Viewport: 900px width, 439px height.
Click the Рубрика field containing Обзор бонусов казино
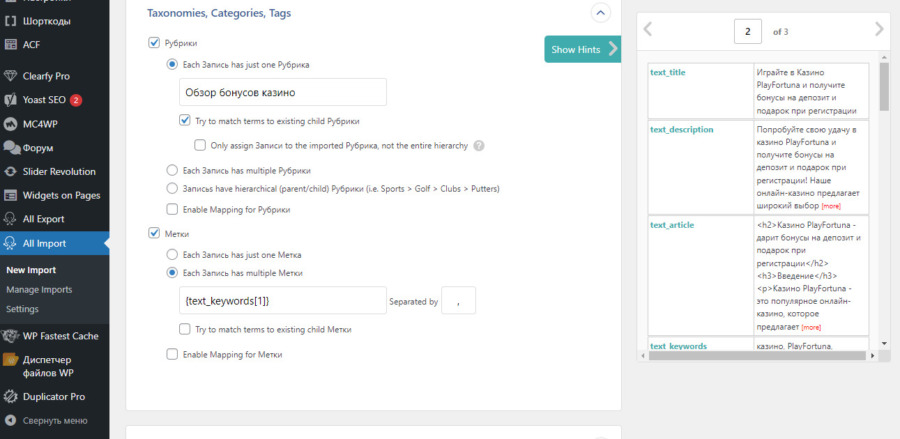[x=282, y=92]
